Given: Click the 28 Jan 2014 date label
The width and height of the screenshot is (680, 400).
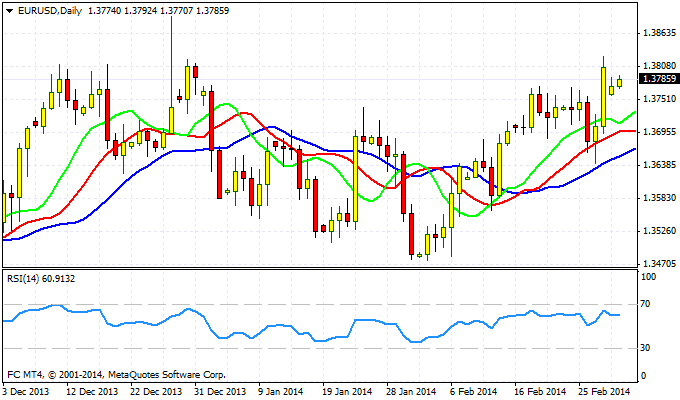Looking at the screenshot, I should coord(410,392).
